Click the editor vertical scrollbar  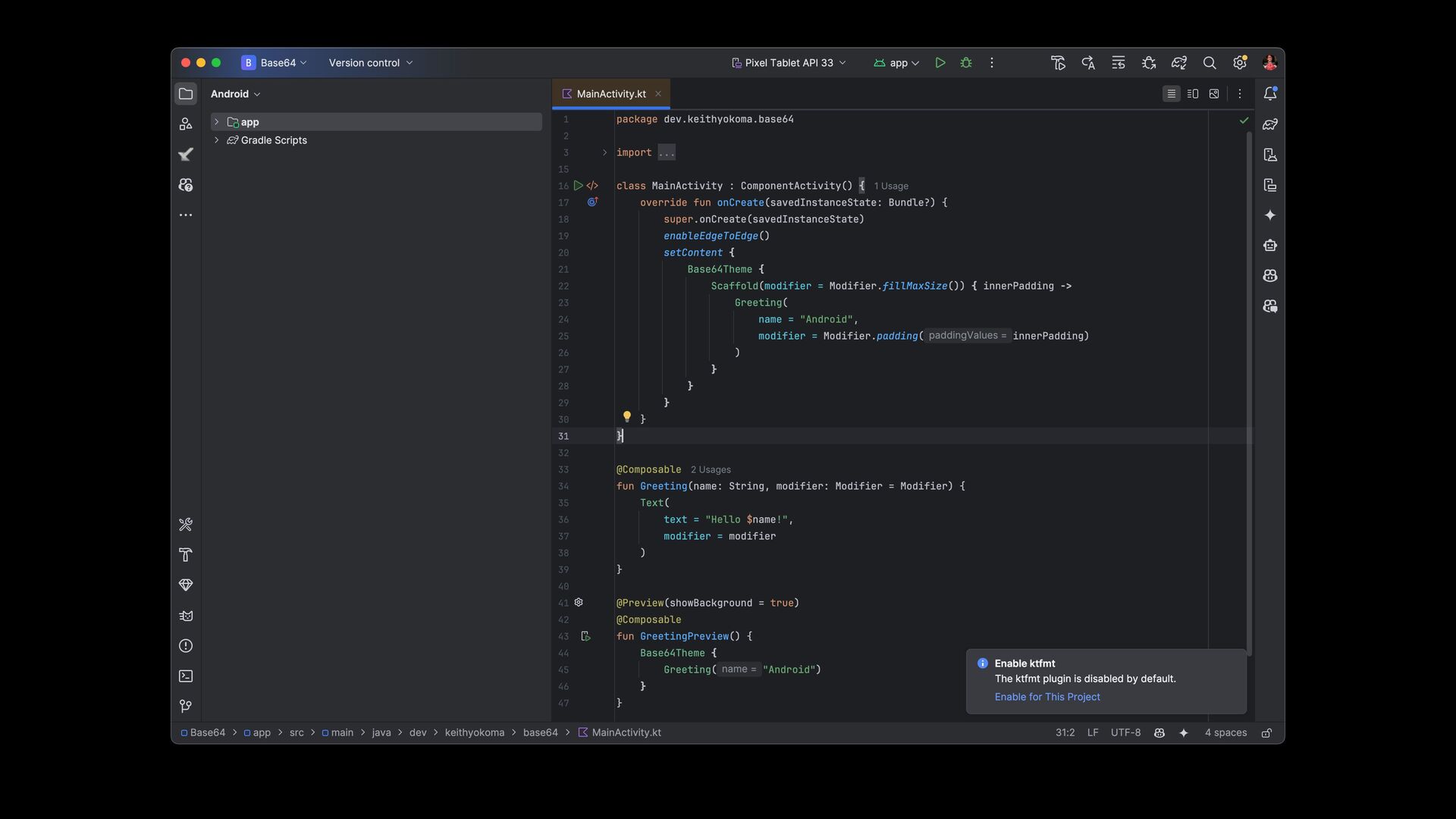[x=1249, y=394]
